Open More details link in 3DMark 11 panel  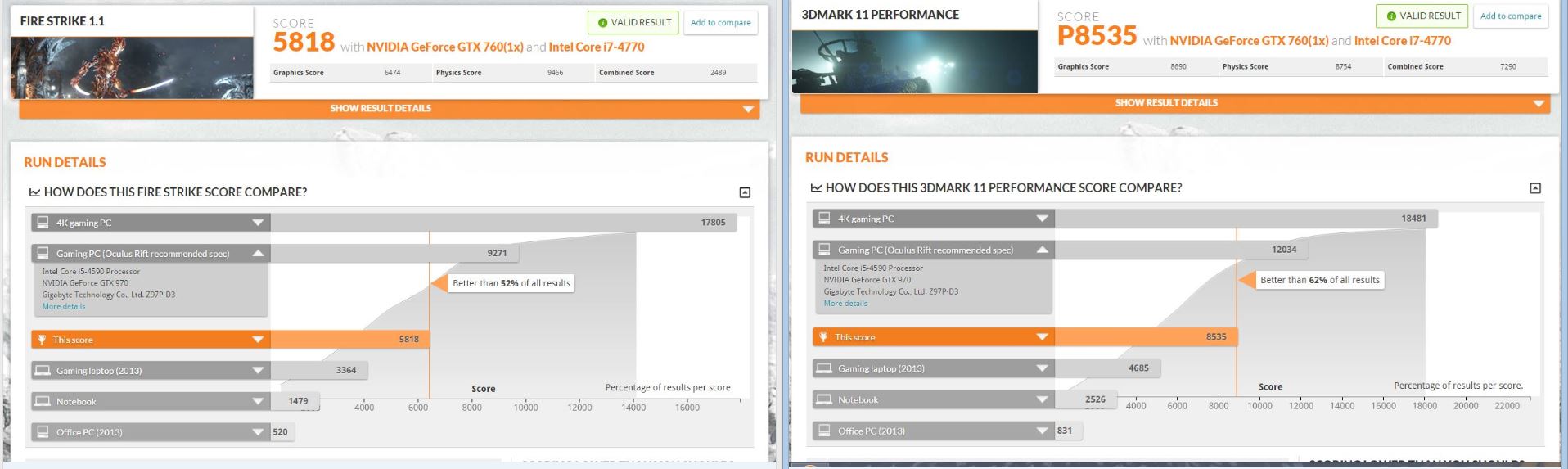coord(845,303)
